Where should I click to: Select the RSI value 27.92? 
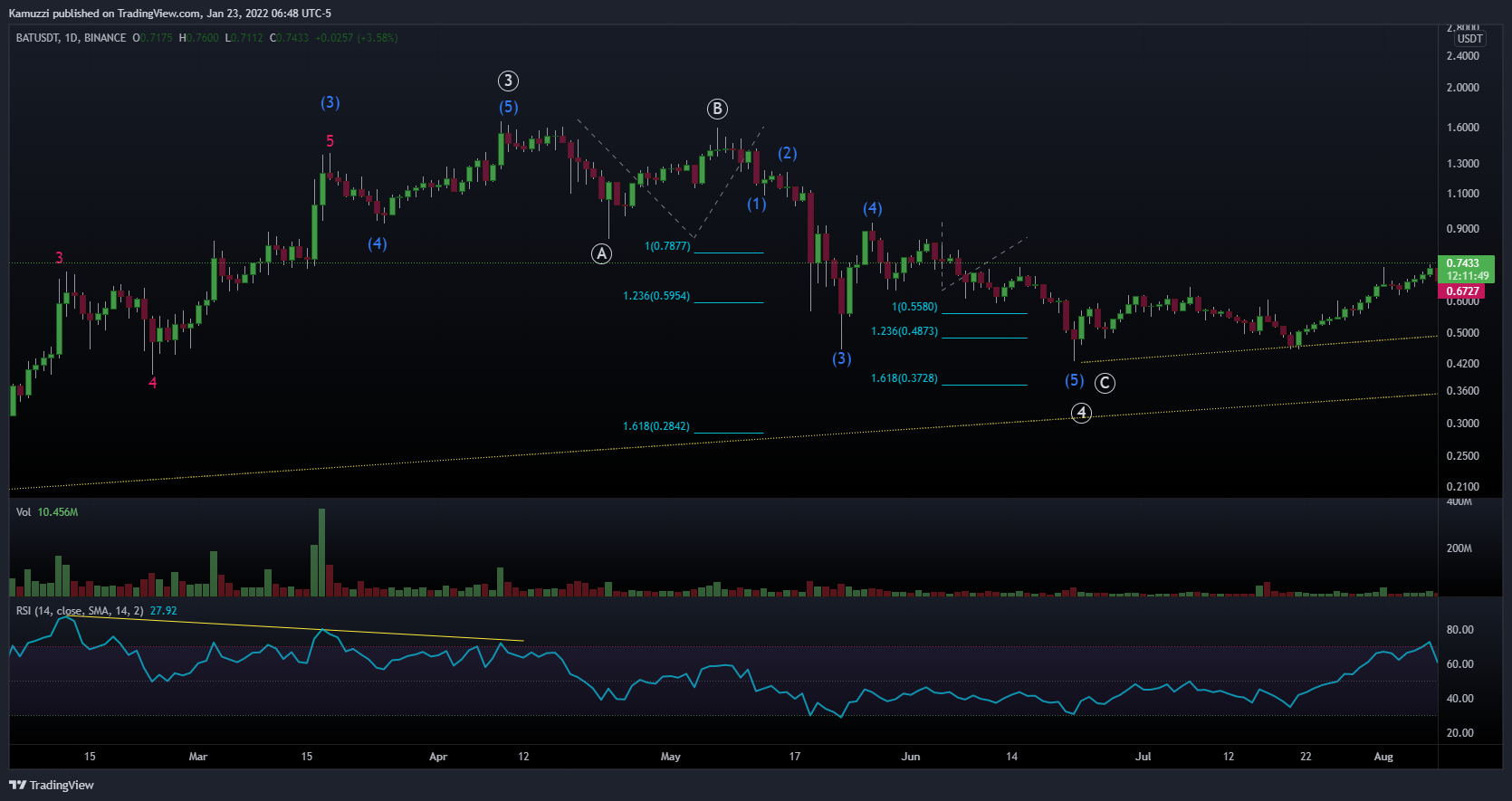(164, 611)
